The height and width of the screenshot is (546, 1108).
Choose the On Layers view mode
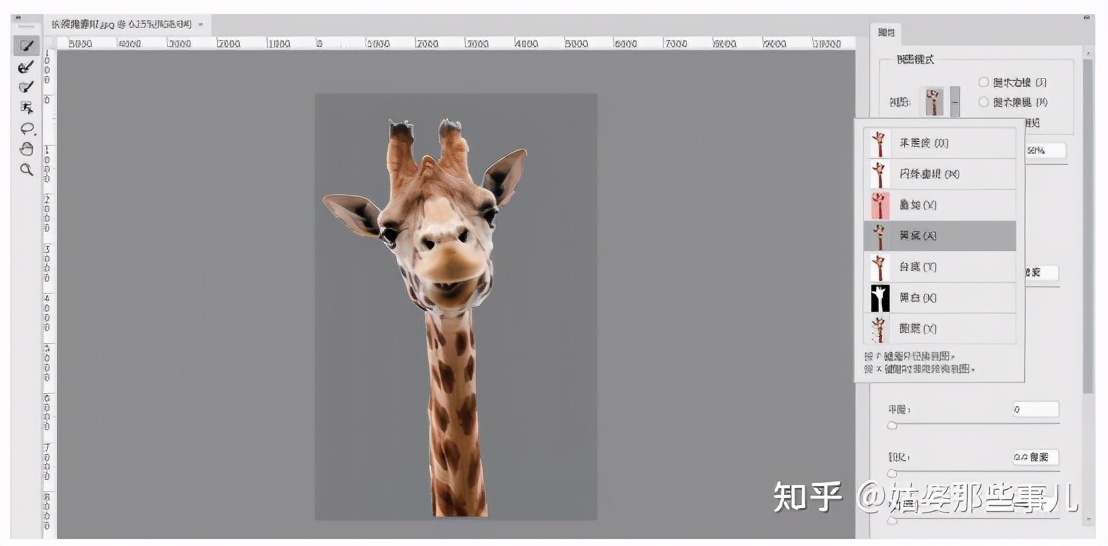[x=940, y=329]
